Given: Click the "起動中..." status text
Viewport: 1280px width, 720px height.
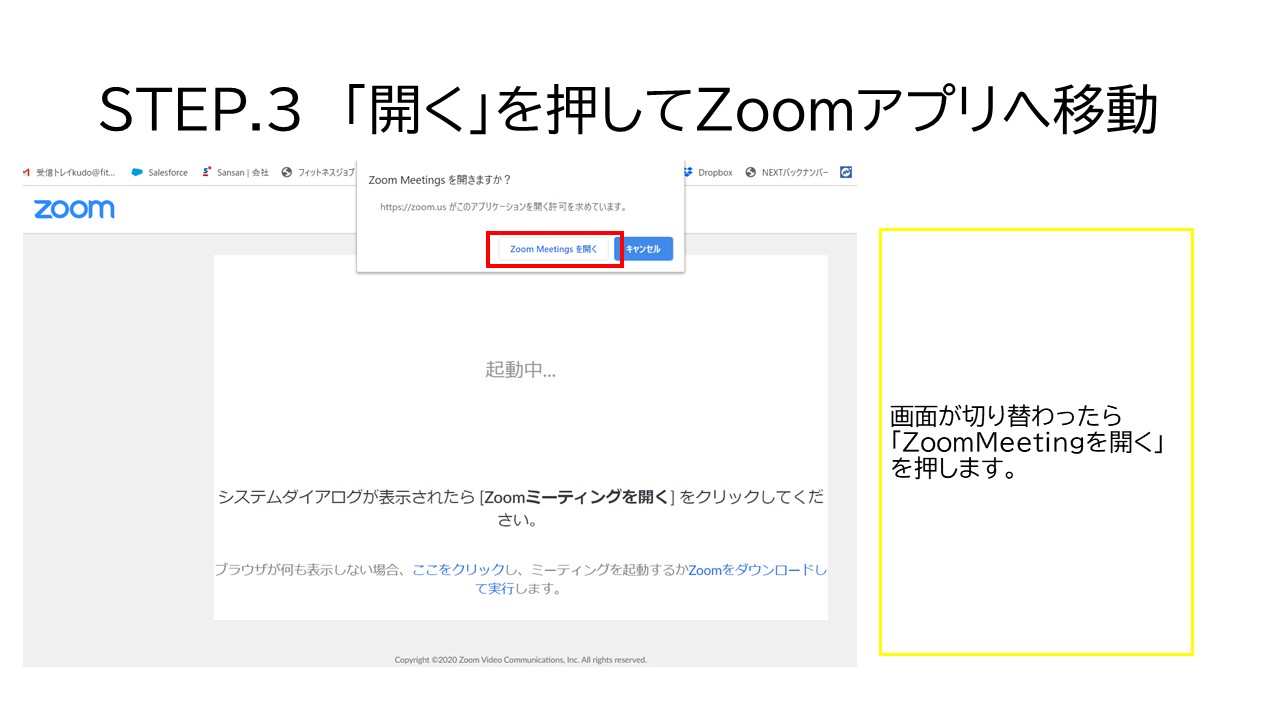Looking at the screenshot, I should coord(520,370).
